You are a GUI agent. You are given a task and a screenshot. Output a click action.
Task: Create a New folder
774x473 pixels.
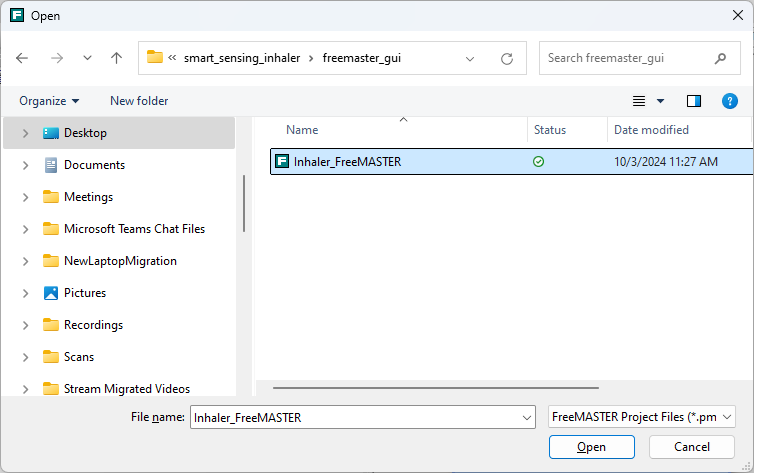coord(139,101)
